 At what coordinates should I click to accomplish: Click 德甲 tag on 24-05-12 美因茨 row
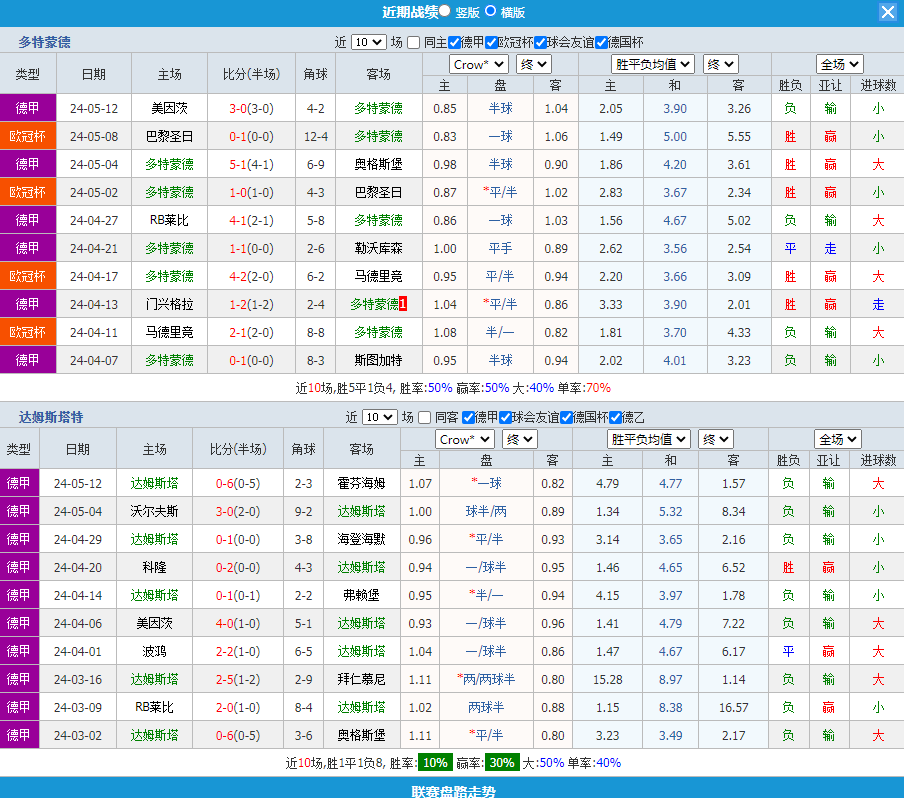(28, 108)
